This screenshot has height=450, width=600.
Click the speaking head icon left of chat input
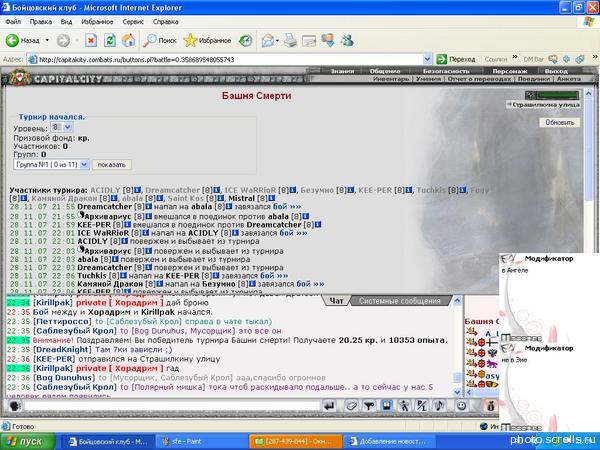point(15,406)
